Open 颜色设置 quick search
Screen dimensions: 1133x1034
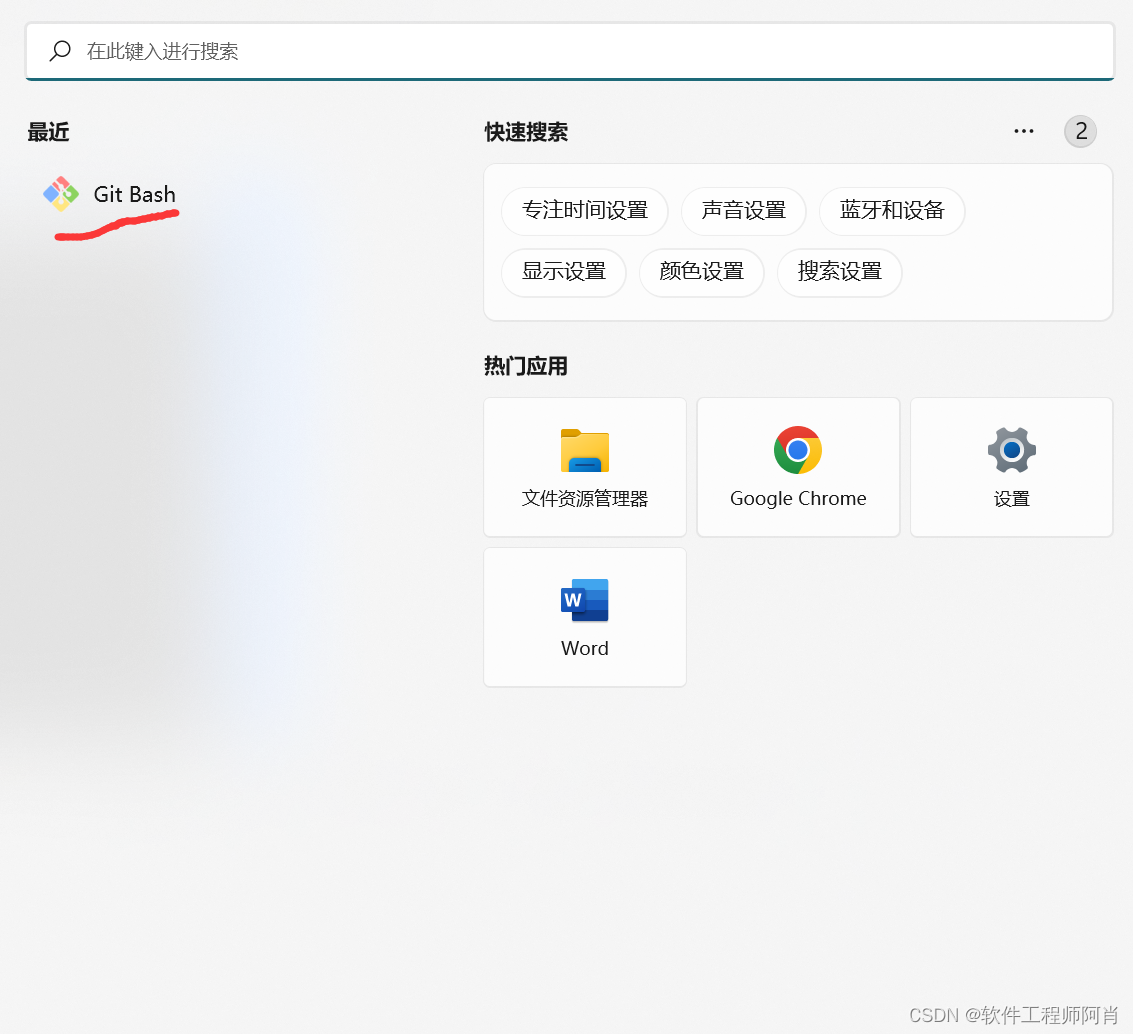click(x=701, y=272)
